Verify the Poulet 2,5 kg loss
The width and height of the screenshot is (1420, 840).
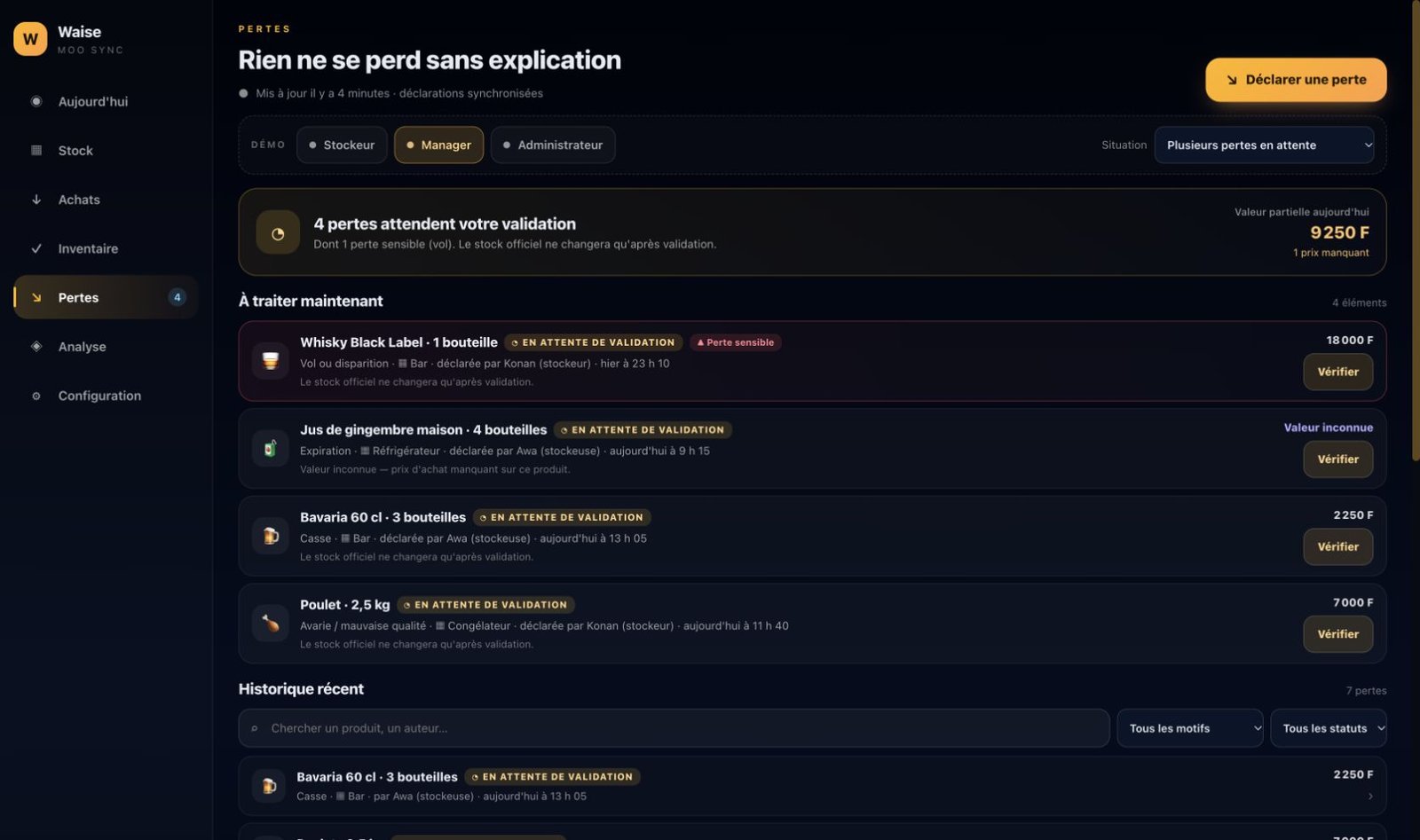(x=1337, y=634)
